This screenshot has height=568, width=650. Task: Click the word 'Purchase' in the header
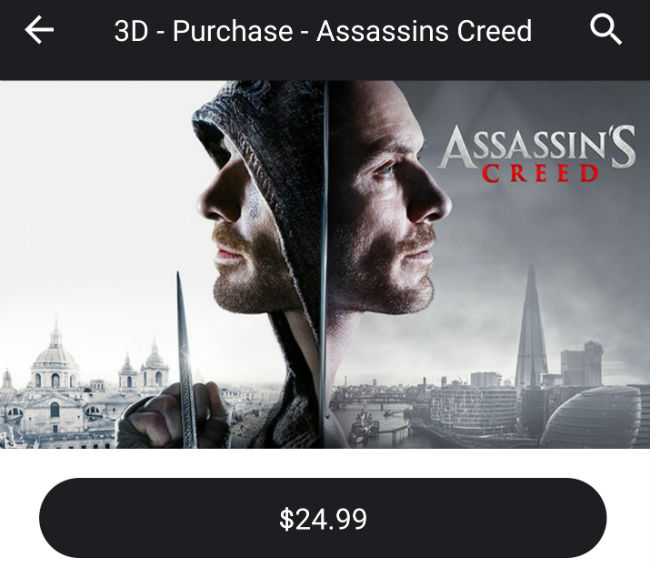pyautogui.click(x=233, y=31)
